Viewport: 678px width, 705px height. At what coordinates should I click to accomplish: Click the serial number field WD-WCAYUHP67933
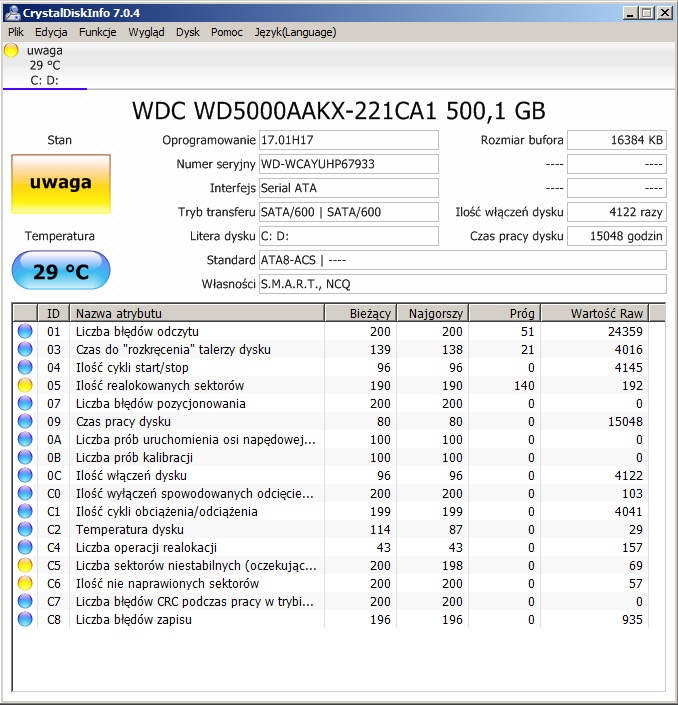(x=348, y=164)
